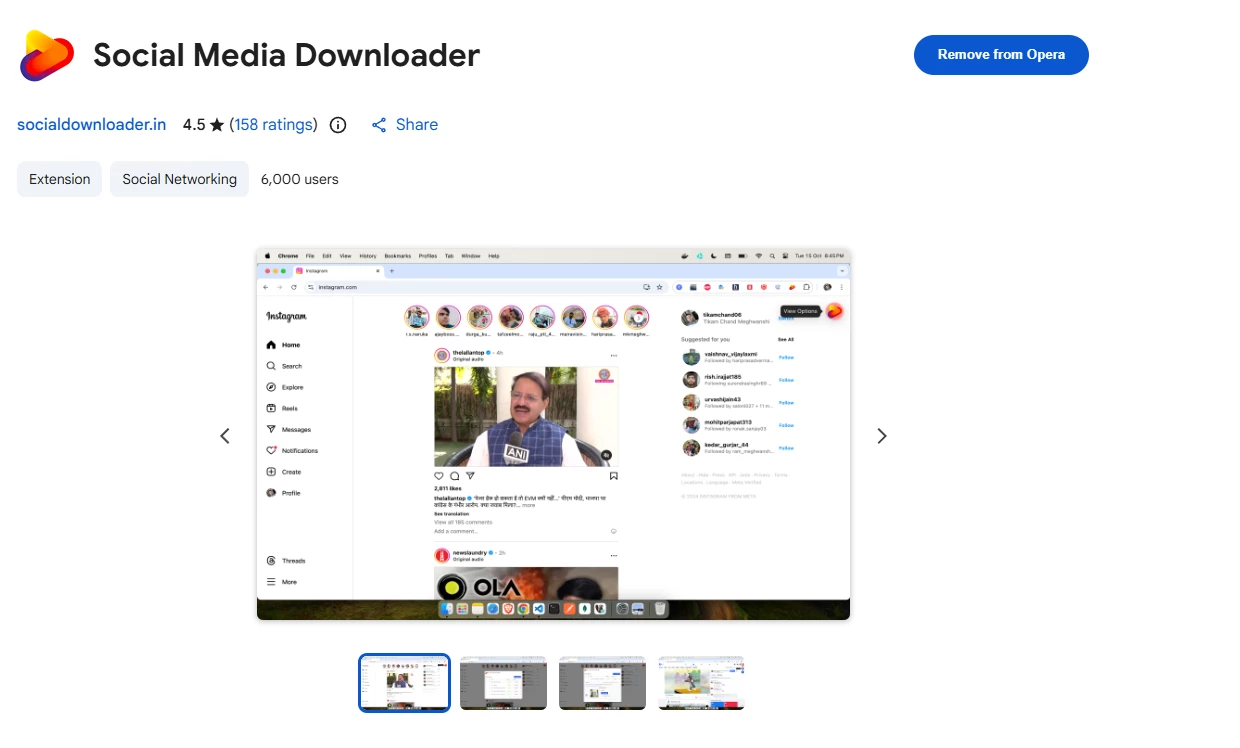Select the Extension category chip

coord(60,179)
